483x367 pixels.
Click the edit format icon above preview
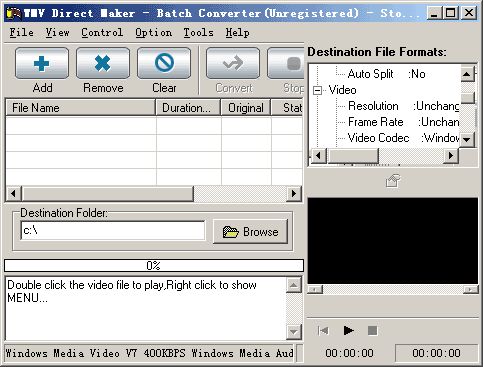click(x=393, y=181)
